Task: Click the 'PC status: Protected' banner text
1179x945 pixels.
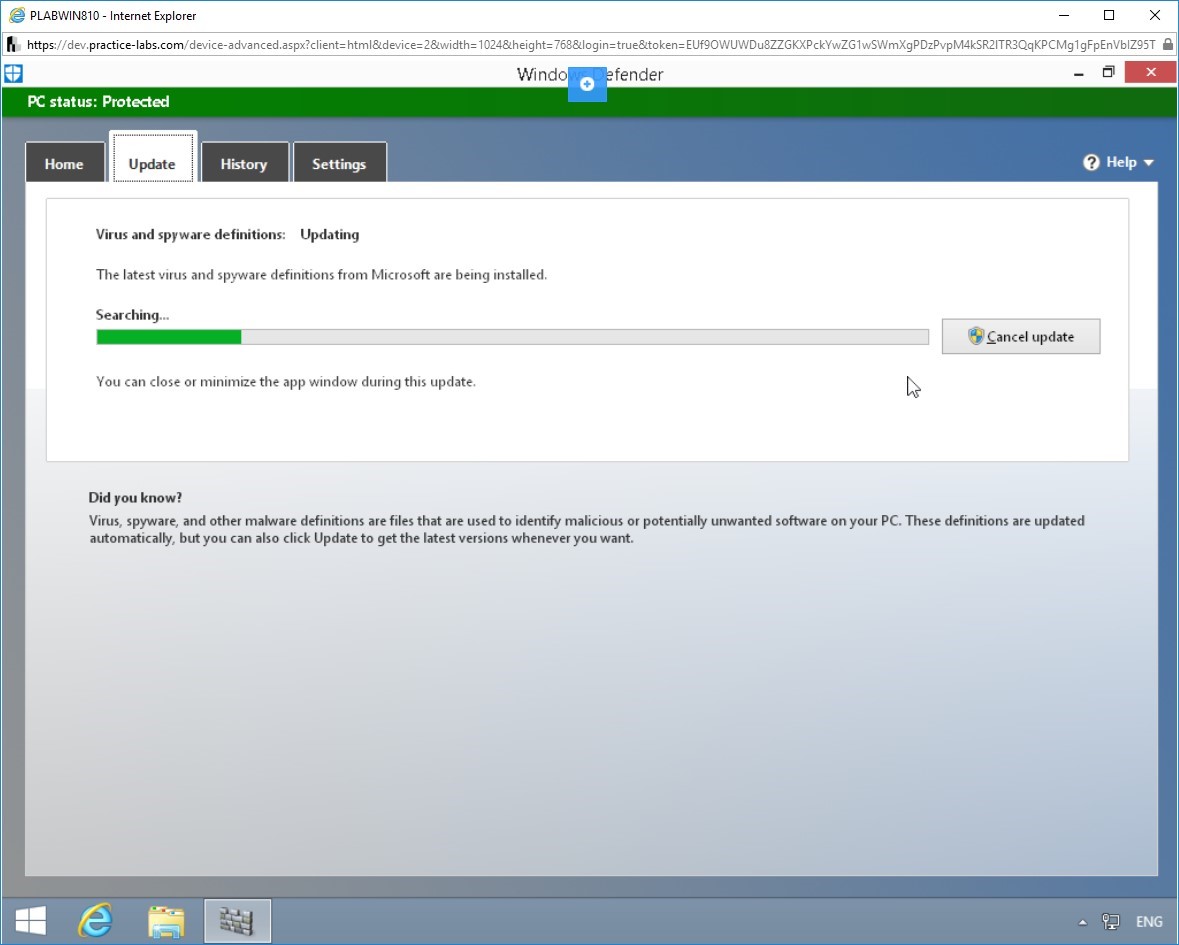Action: point(99,101)
